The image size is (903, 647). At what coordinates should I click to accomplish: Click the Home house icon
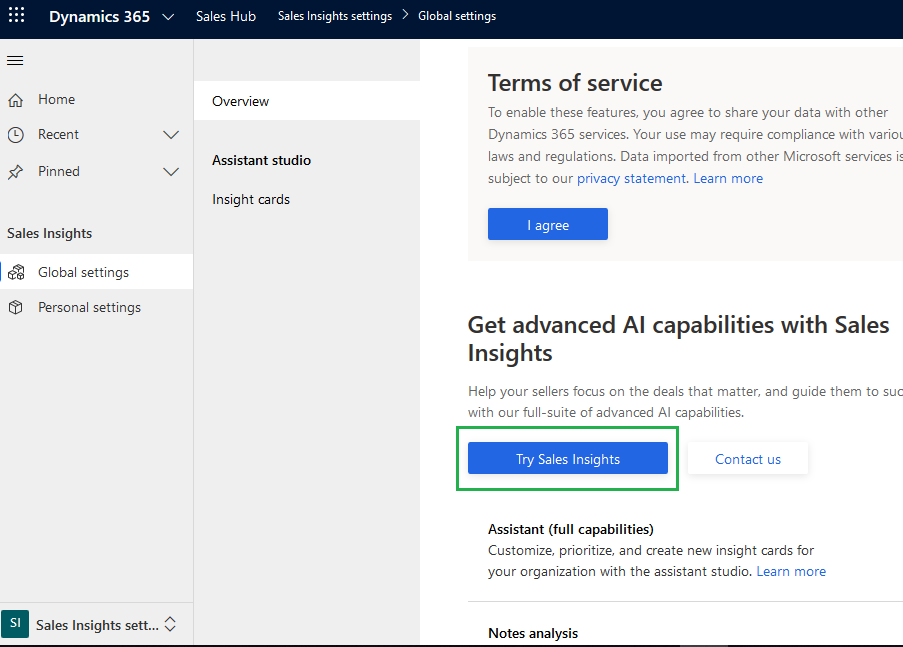[x=16, y=100]
